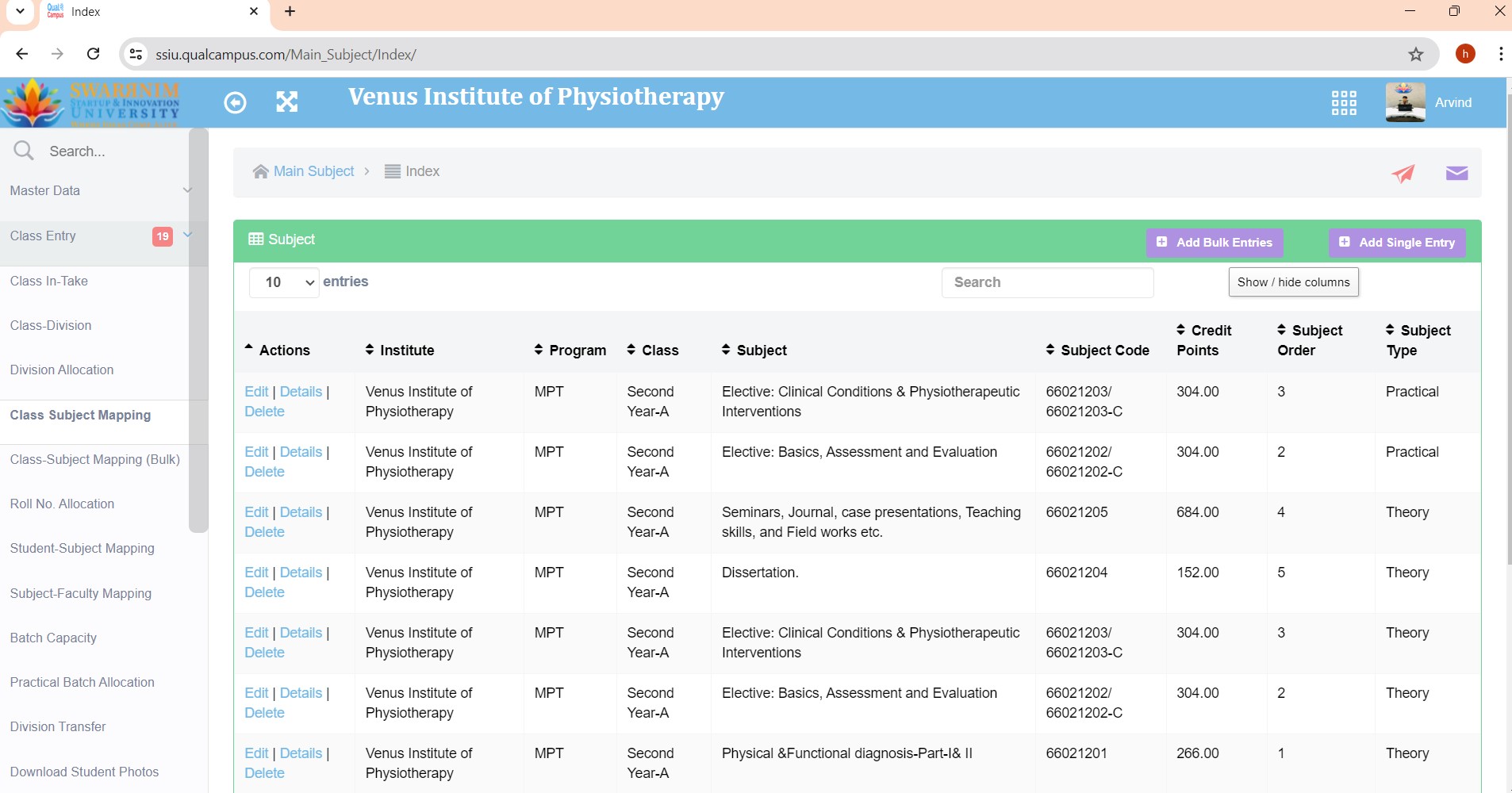
Task: Open the entries per page dropdown
Action: 284,282
